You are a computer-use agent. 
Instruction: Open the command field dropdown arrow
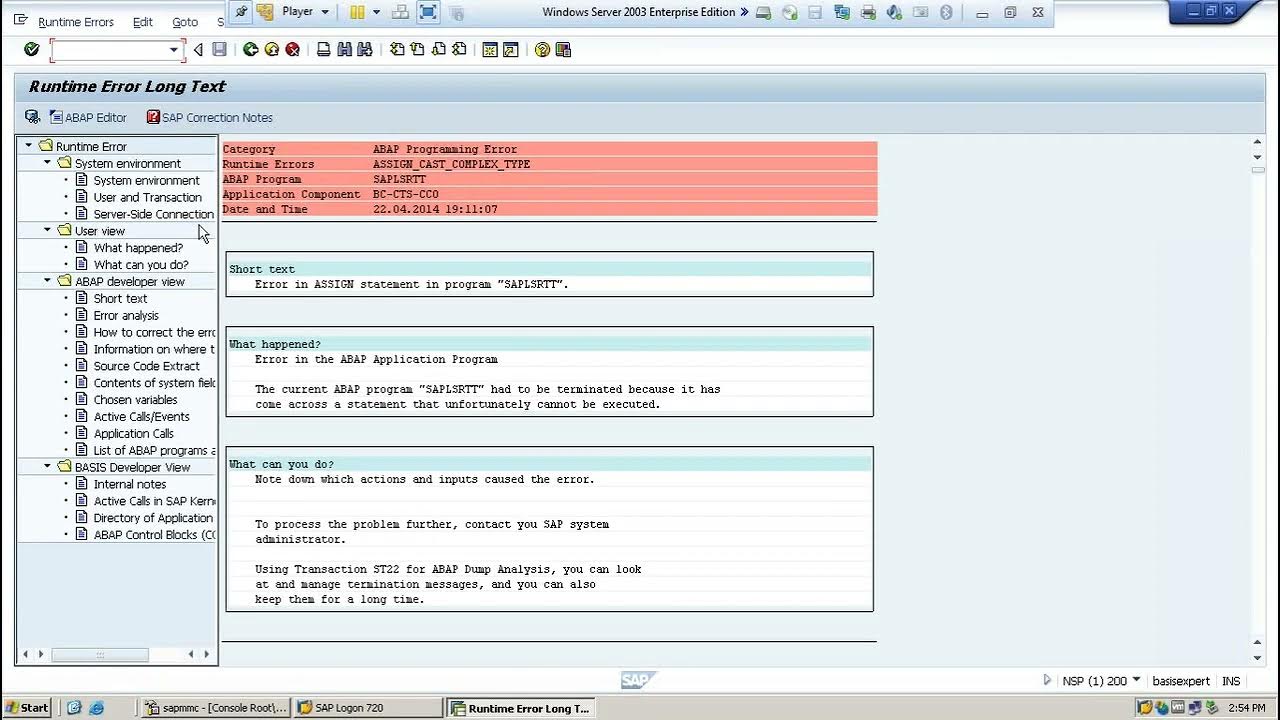coord(173,49)
